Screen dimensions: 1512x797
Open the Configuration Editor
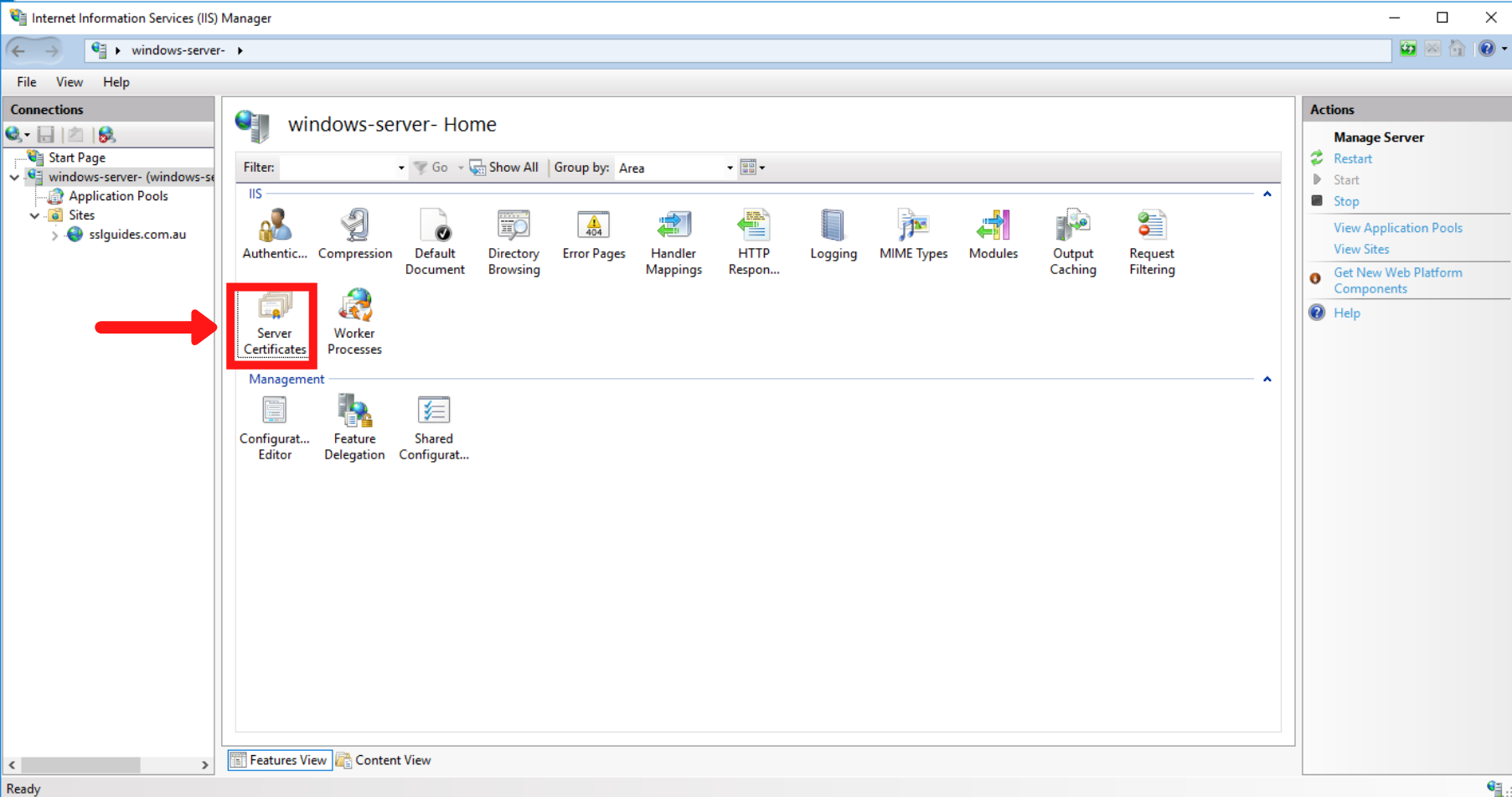[x=274, y=427]
